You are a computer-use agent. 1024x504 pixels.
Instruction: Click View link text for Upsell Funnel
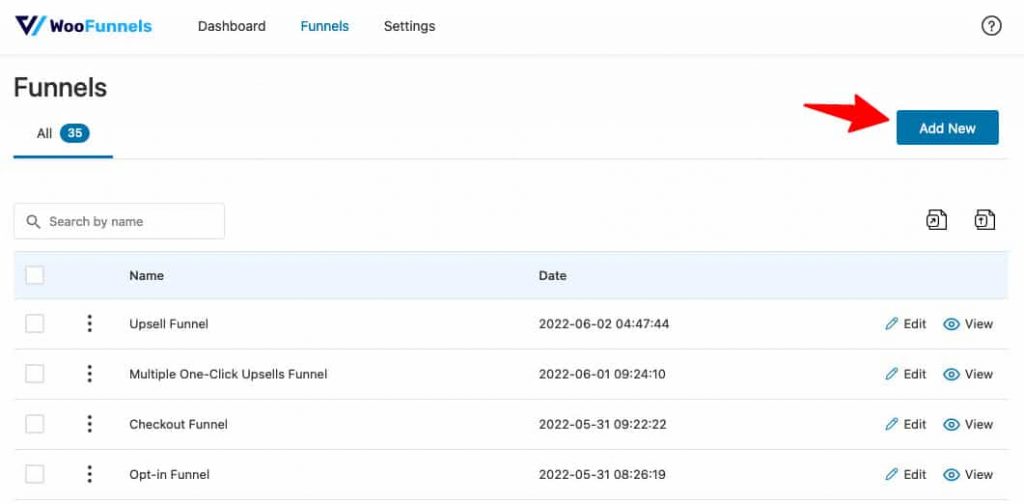pyautogui.click(x=979, y=323)
